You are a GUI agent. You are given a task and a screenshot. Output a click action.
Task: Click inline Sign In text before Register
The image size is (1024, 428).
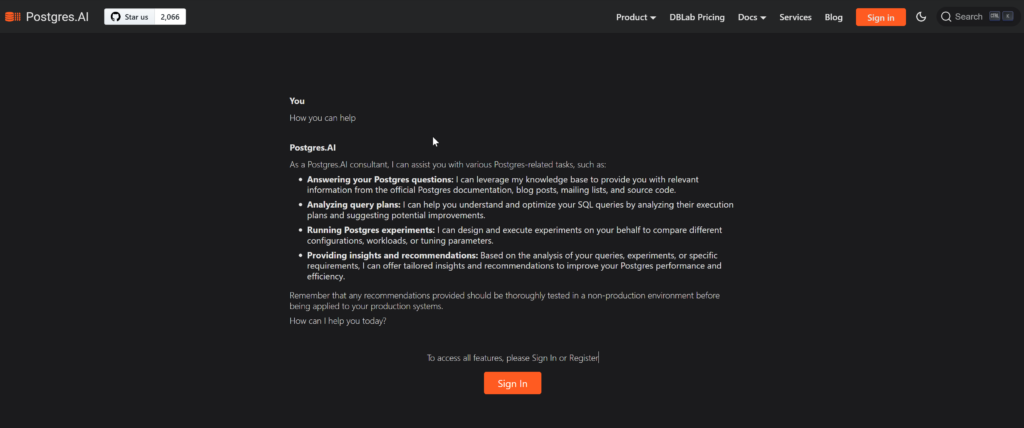(544, 358)
